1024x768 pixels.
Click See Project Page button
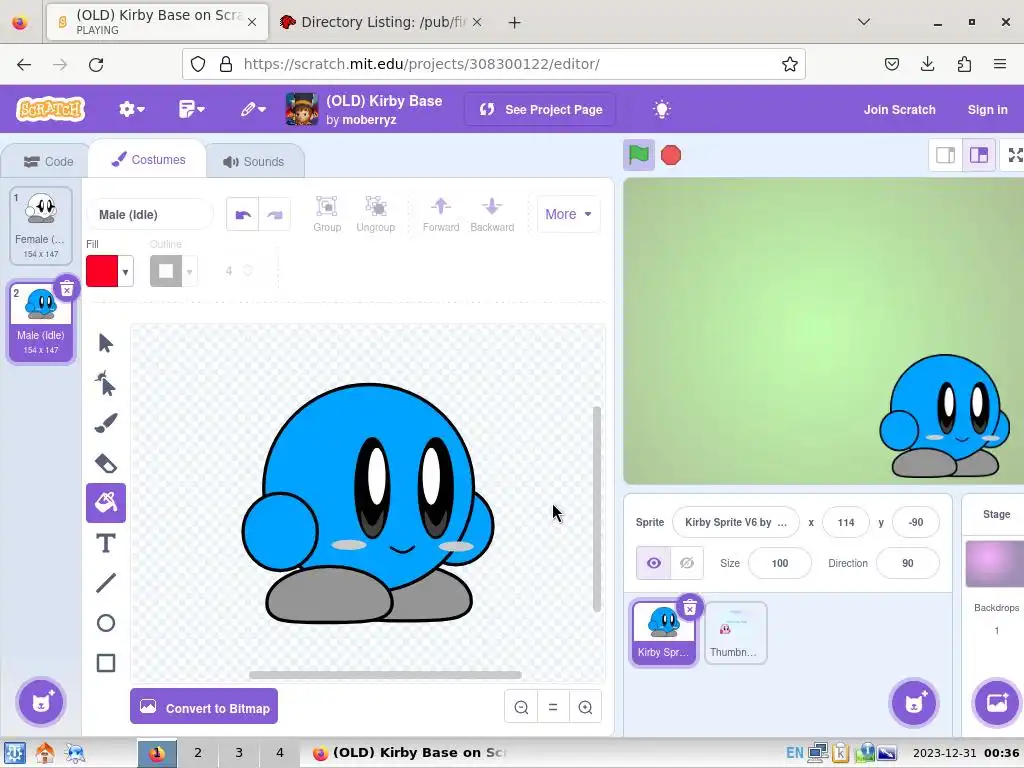pyautogui.click(x=540, y=110)
